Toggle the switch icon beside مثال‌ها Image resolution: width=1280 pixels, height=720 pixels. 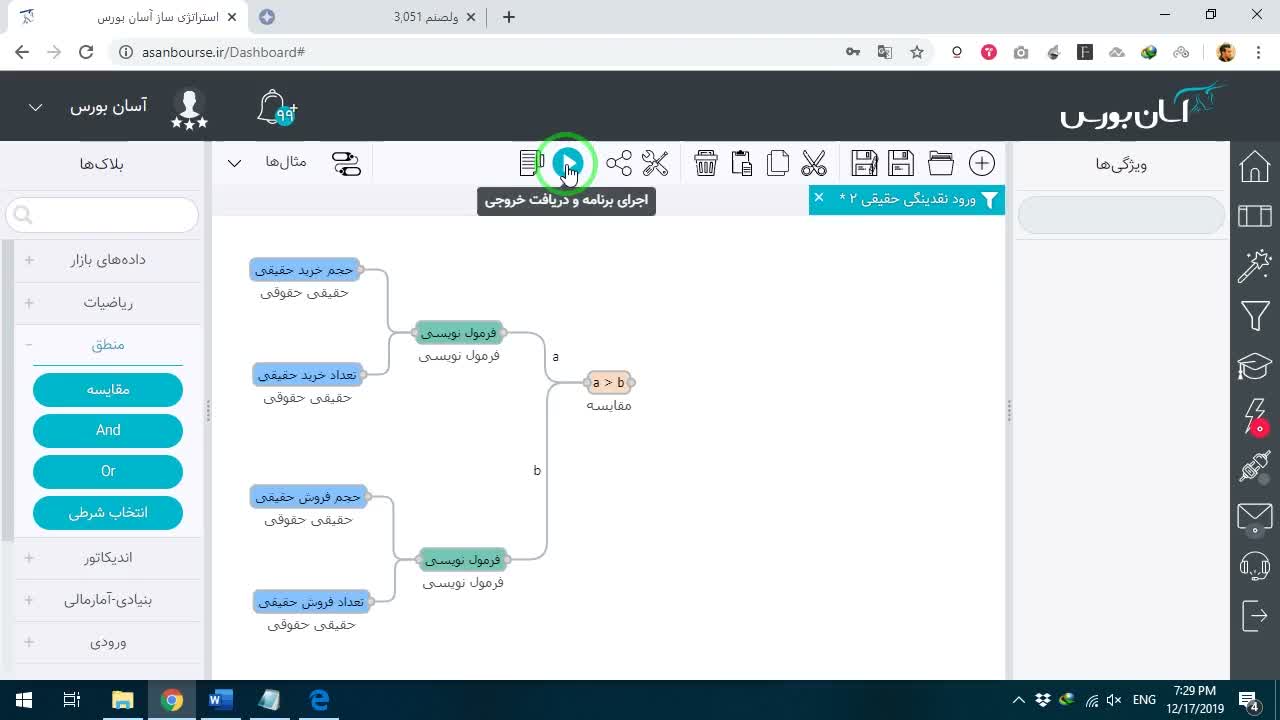click(x=346, y=163)
